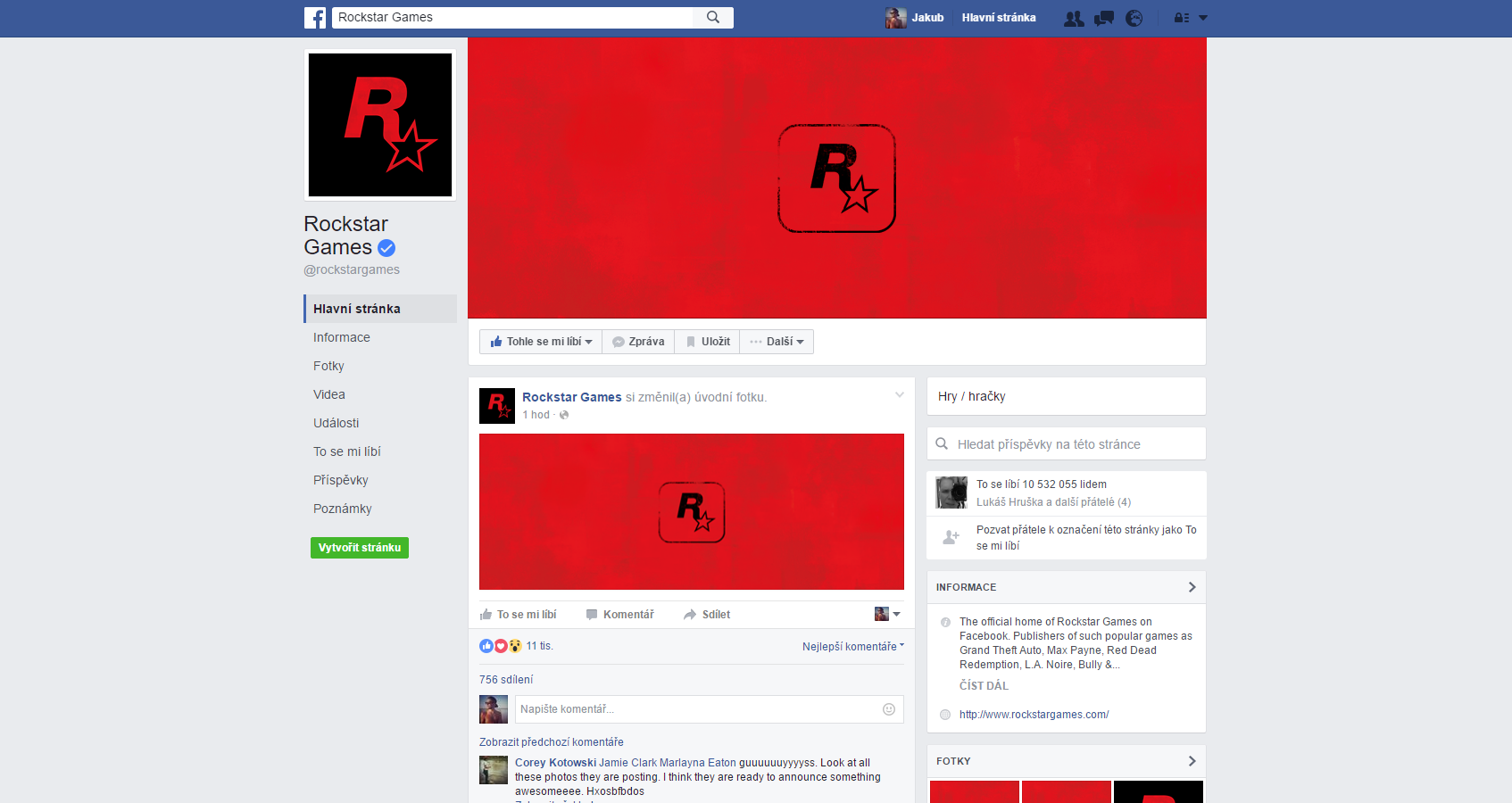Toggle Uložit to save the page

click(706, 341)
